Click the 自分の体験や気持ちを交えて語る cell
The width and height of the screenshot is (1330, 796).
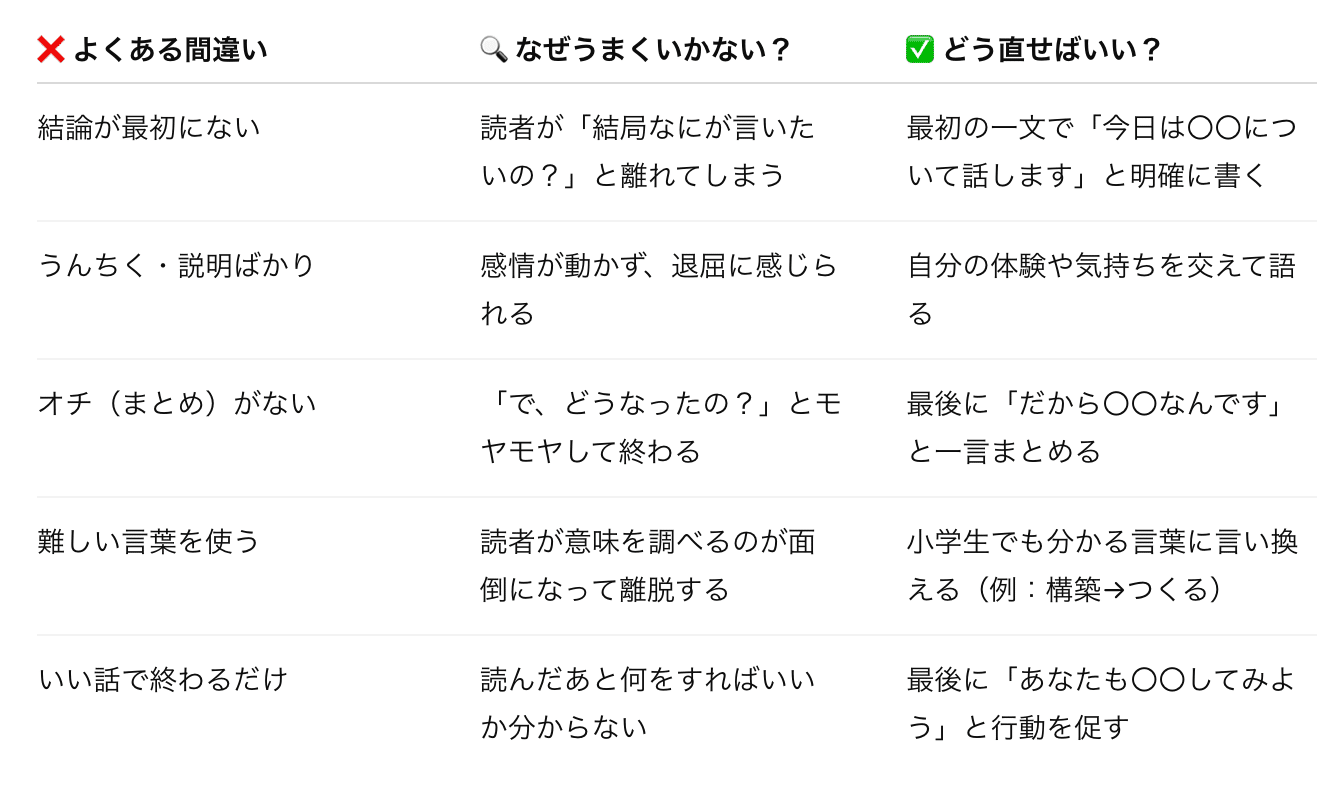[1100, 290]
